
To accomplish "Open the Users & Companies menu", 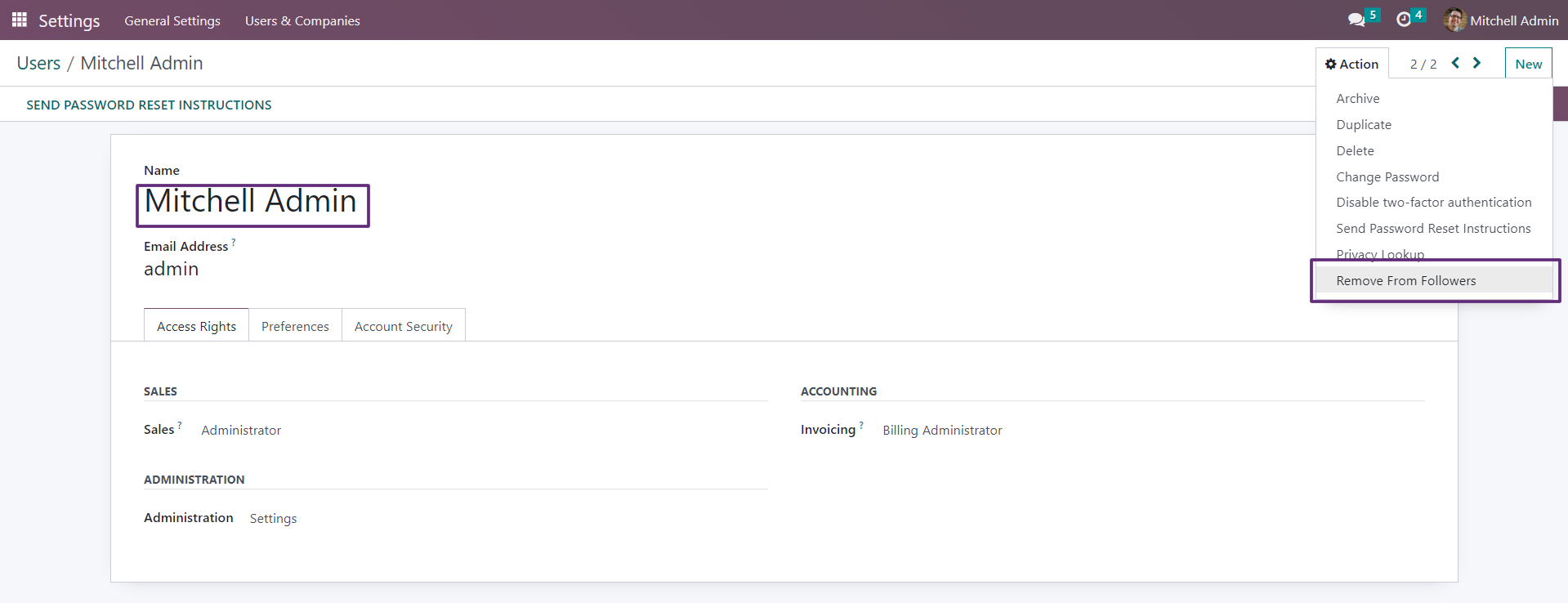I will [x=302, y=20].
